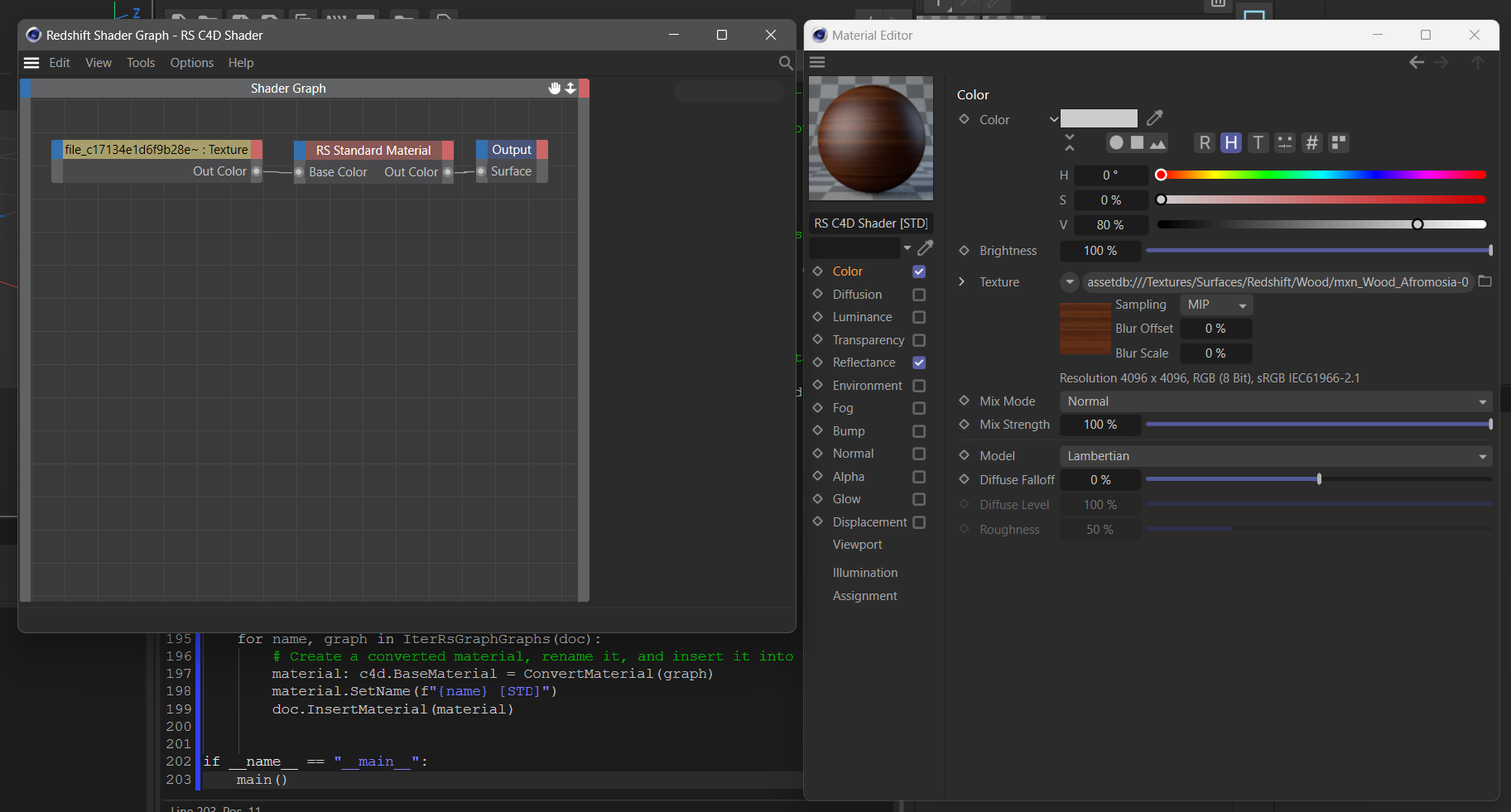Open the Edit menu in Shader Graph
The height and width of the screenshot is (812, 1511).
click(60, 63)
